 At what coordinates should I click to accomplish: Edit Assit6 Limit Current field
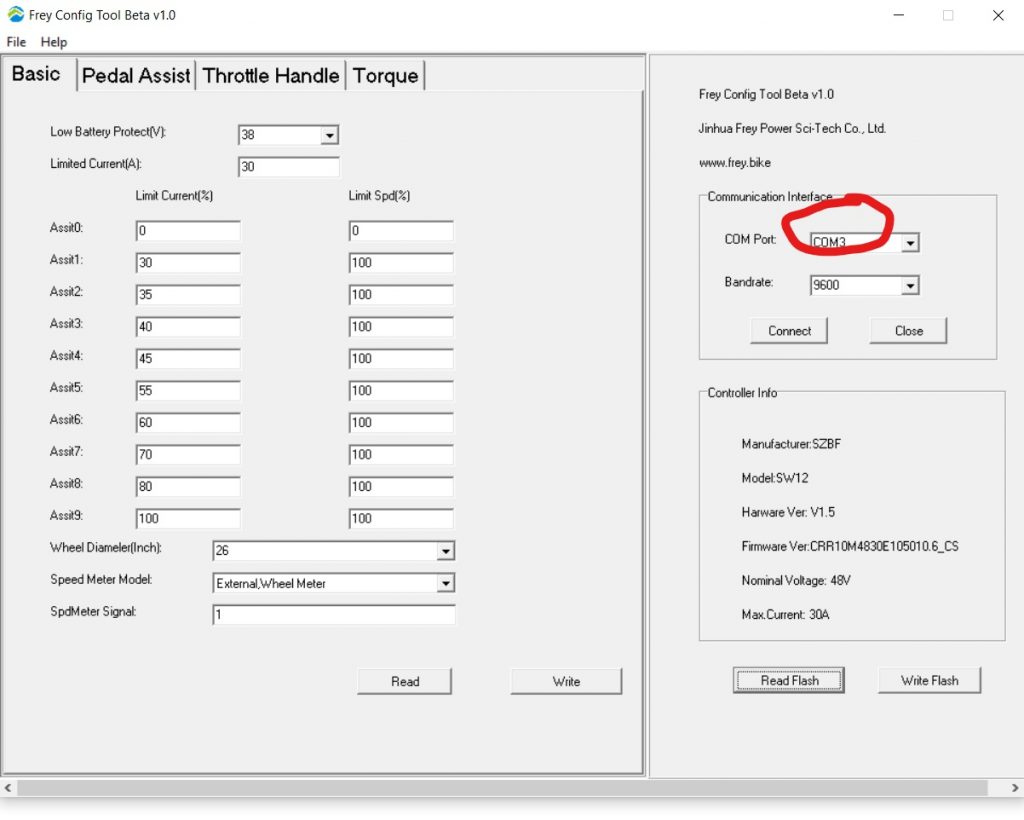pyautogui.click(x=188, y=422)
